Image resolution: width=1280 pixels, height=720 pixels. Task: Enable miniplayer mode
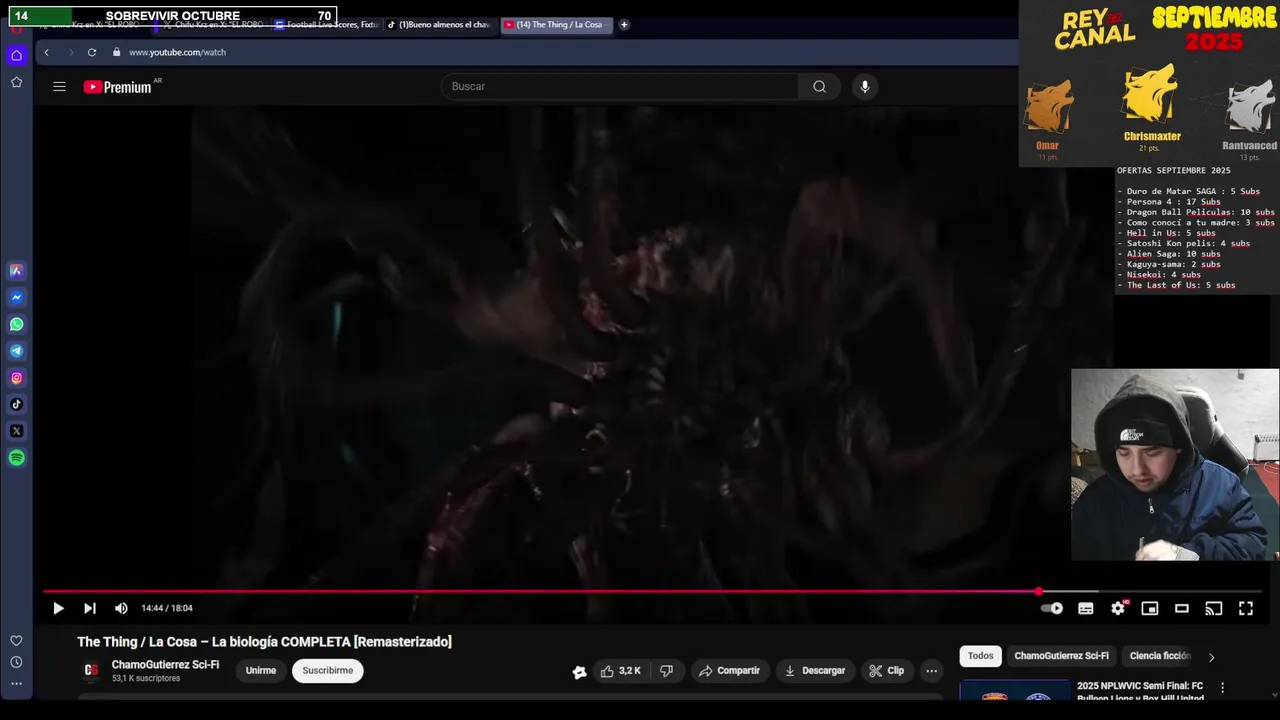(x=1150, y=608)
